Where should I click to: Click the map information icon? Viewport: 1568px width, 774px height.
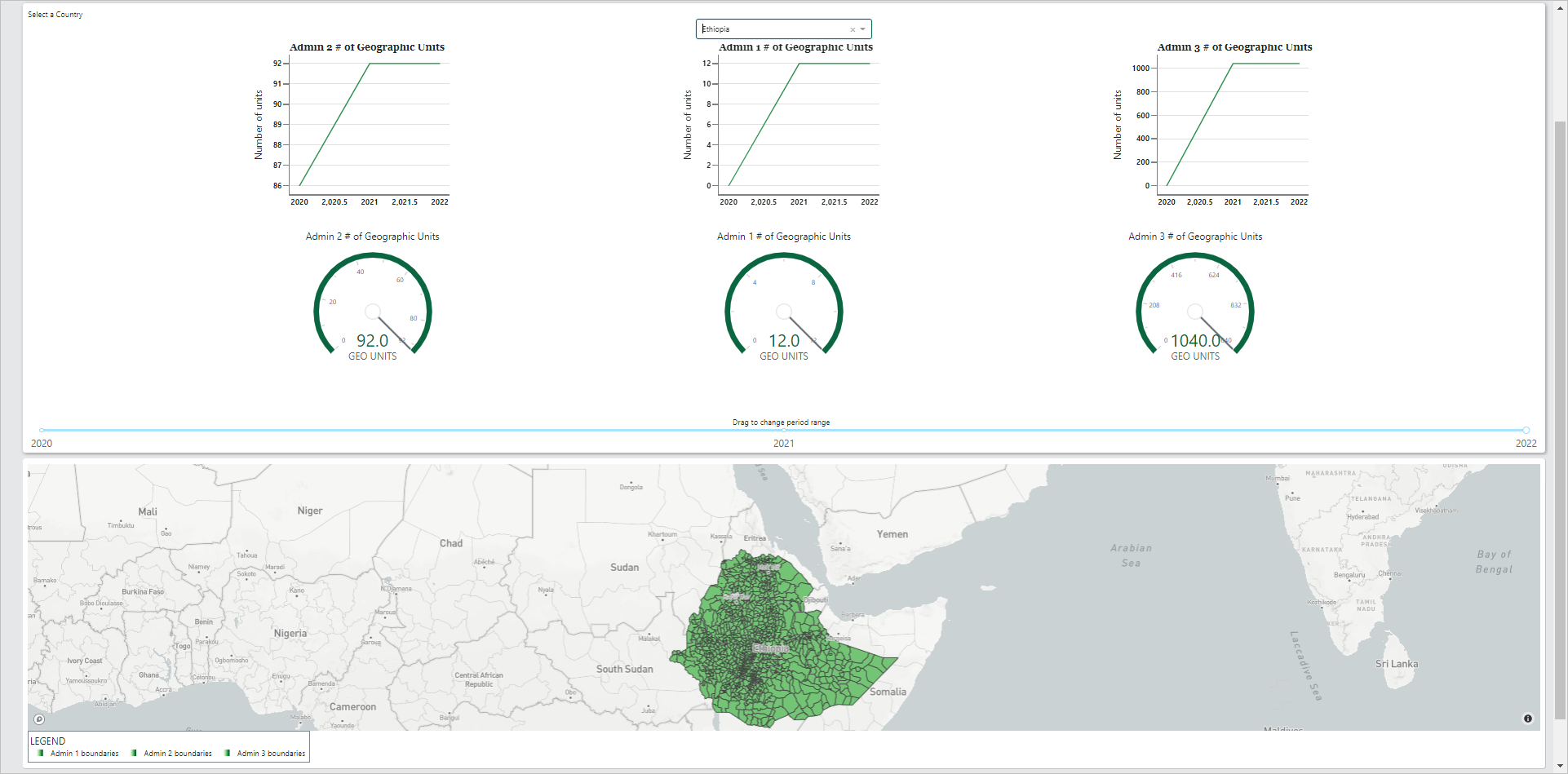point(1528,719)
